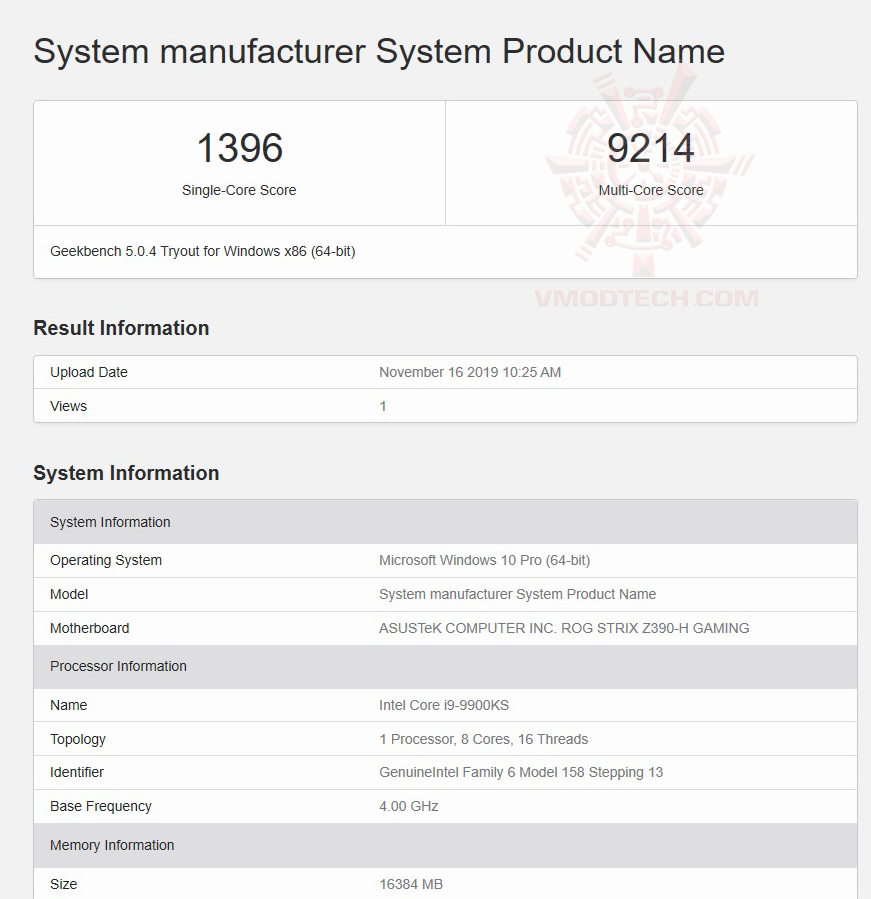
Task: Click the processor 'Name' row label
Action: coord(68,705)
